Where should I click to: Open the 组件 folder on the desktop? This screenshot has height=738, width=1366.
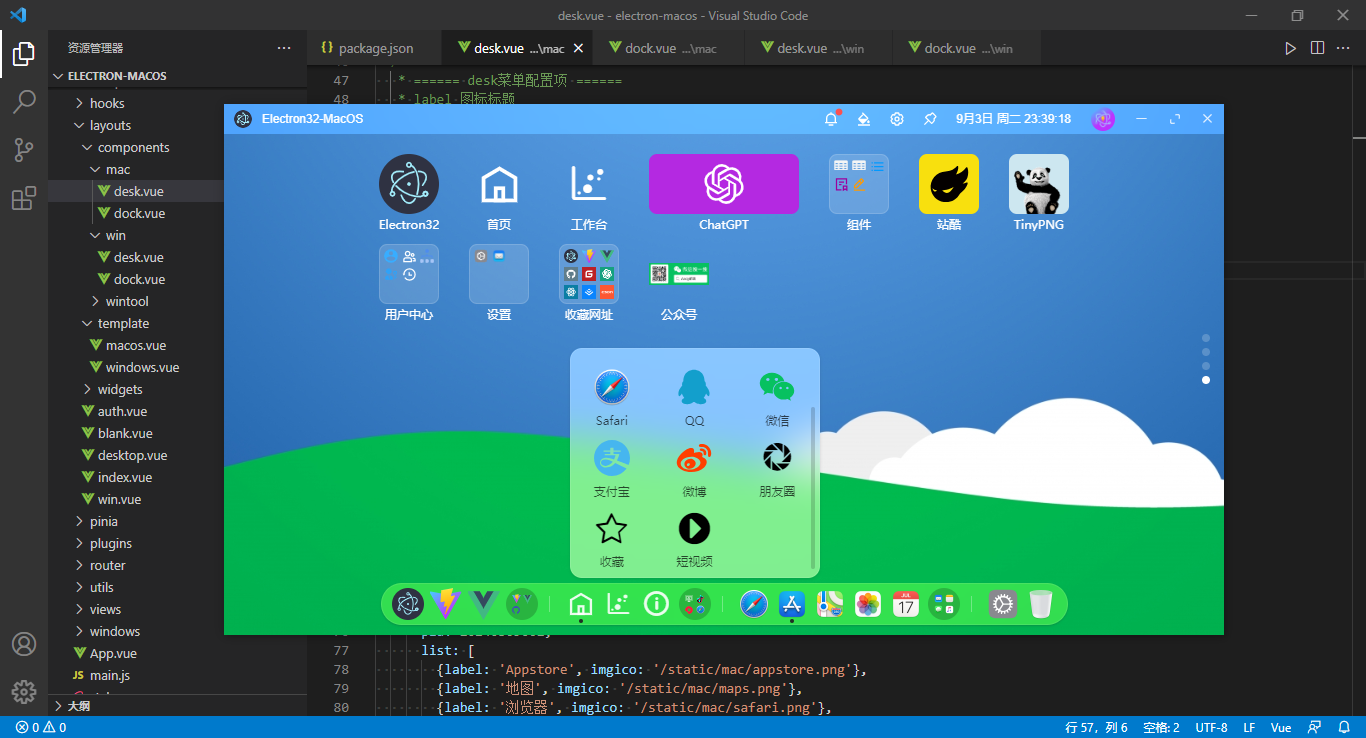point(859,184)
